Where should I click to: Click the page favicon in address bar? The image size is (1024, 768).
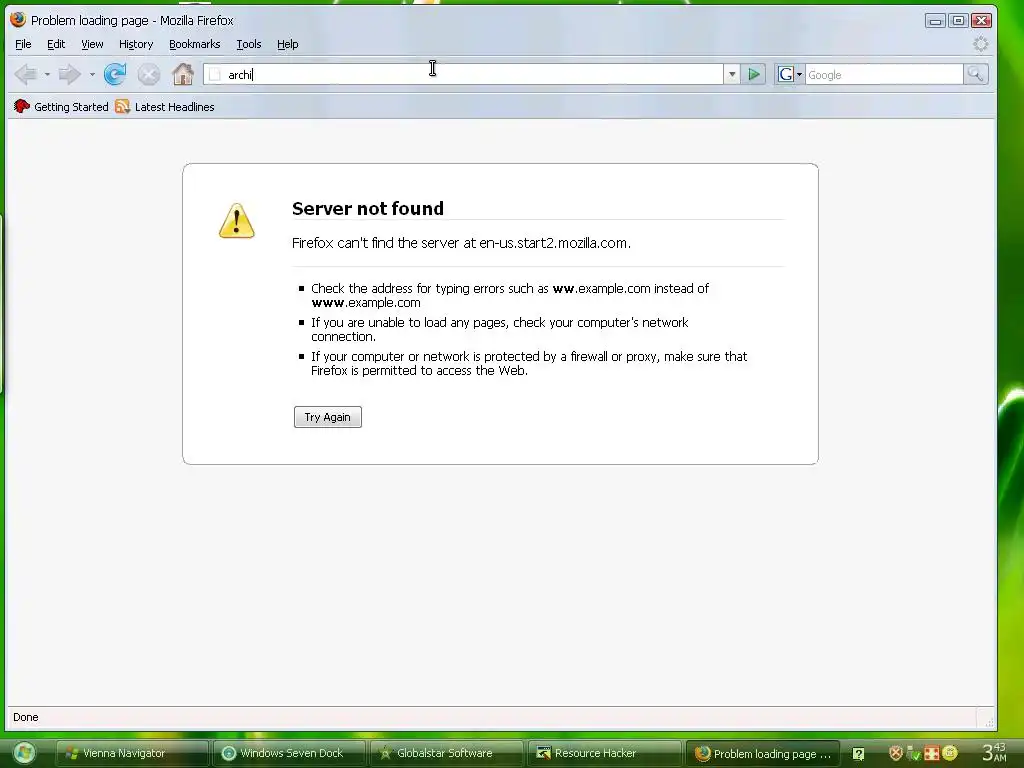[215, 74]
